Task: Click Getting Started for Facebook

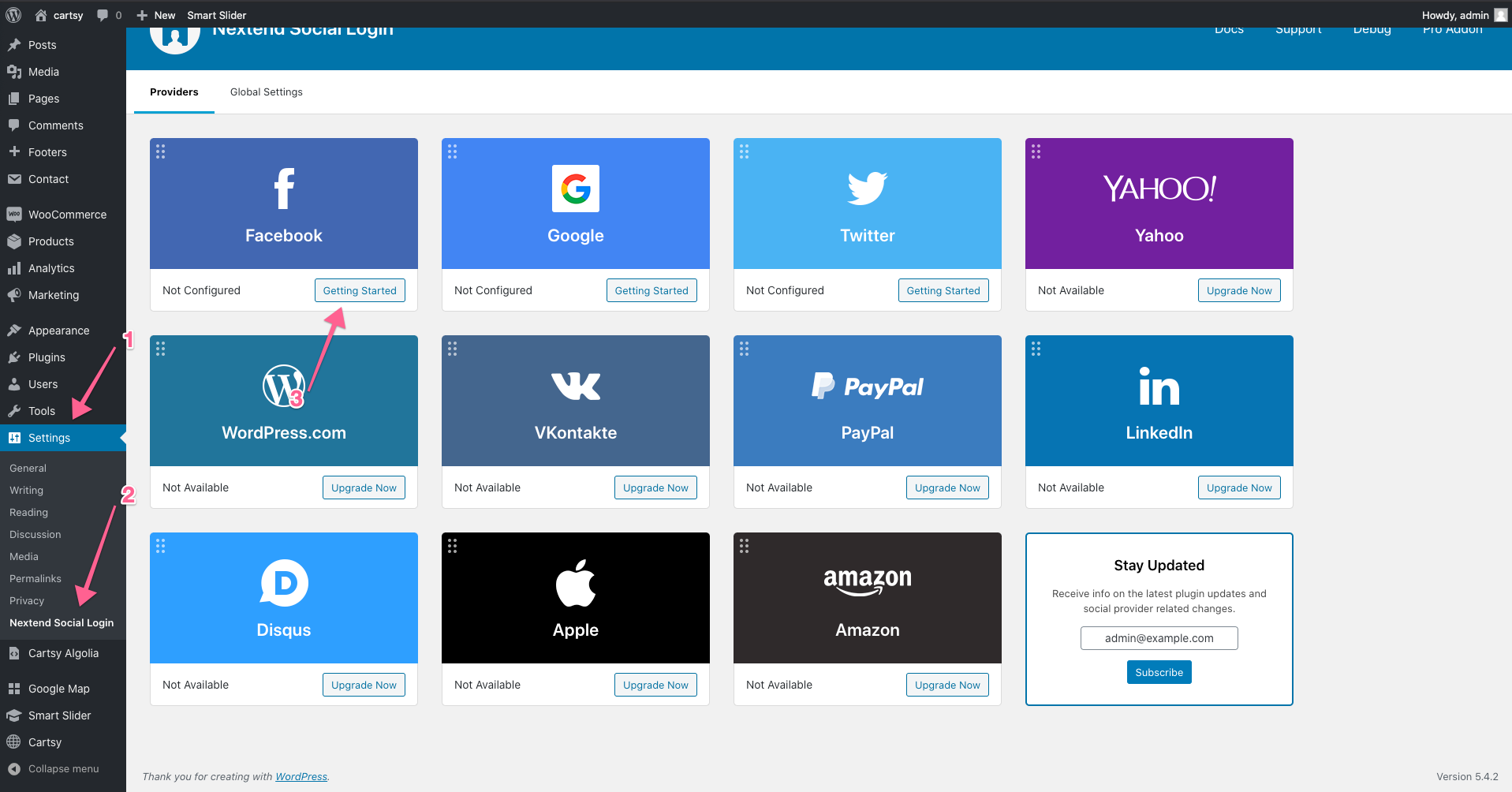Action: tap(360, 290)
